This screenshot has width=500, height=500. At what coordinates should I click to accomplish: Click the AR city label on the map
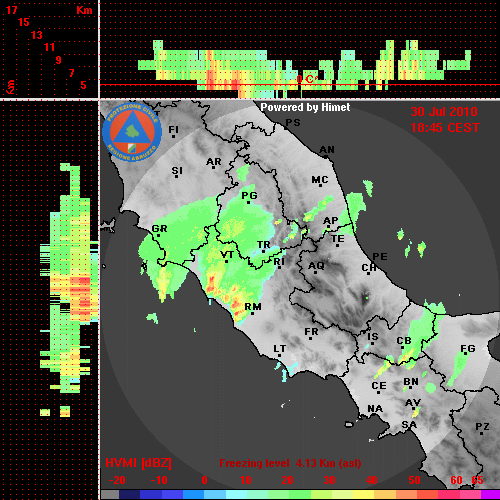pyautogui.click(x=214, y=162)
